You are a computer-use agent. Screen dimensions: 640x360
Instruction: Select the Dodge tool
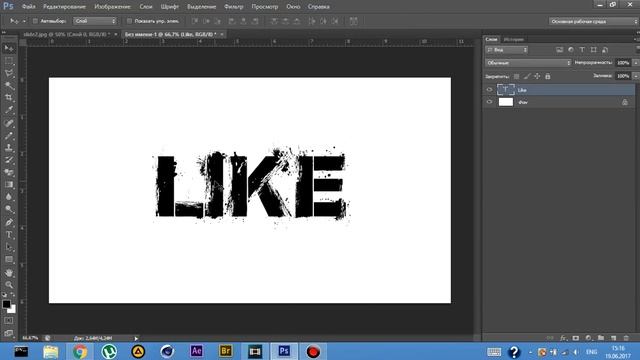click(x=9, y=209)
